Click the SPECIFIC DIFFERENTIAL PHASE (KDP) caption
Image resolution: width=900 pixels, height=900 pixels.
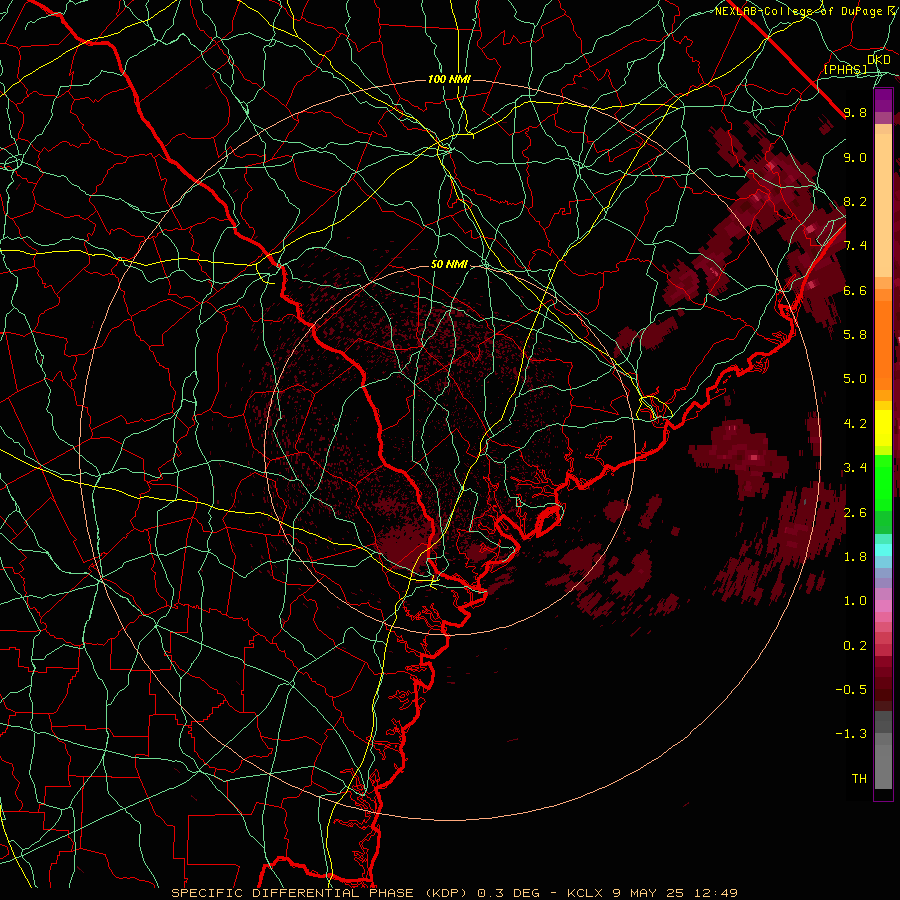321,893
